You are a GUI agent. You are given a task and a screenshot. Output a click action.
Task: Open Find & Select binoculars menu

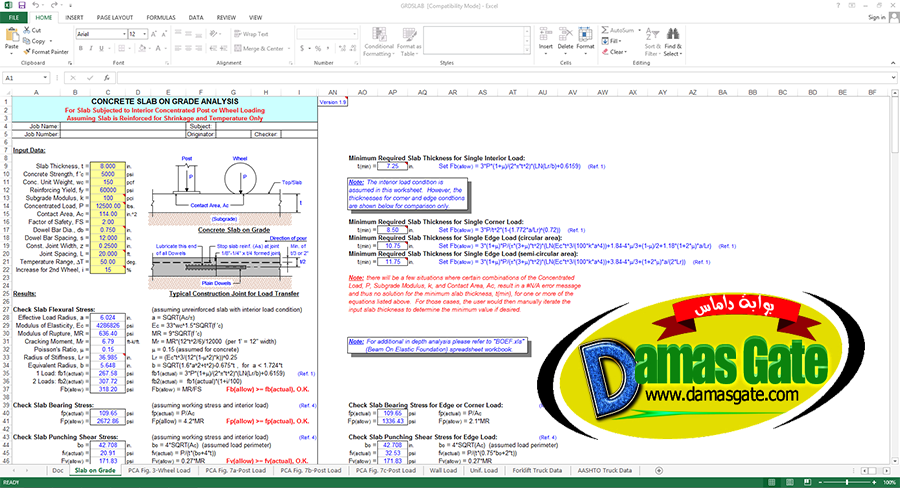673,41
